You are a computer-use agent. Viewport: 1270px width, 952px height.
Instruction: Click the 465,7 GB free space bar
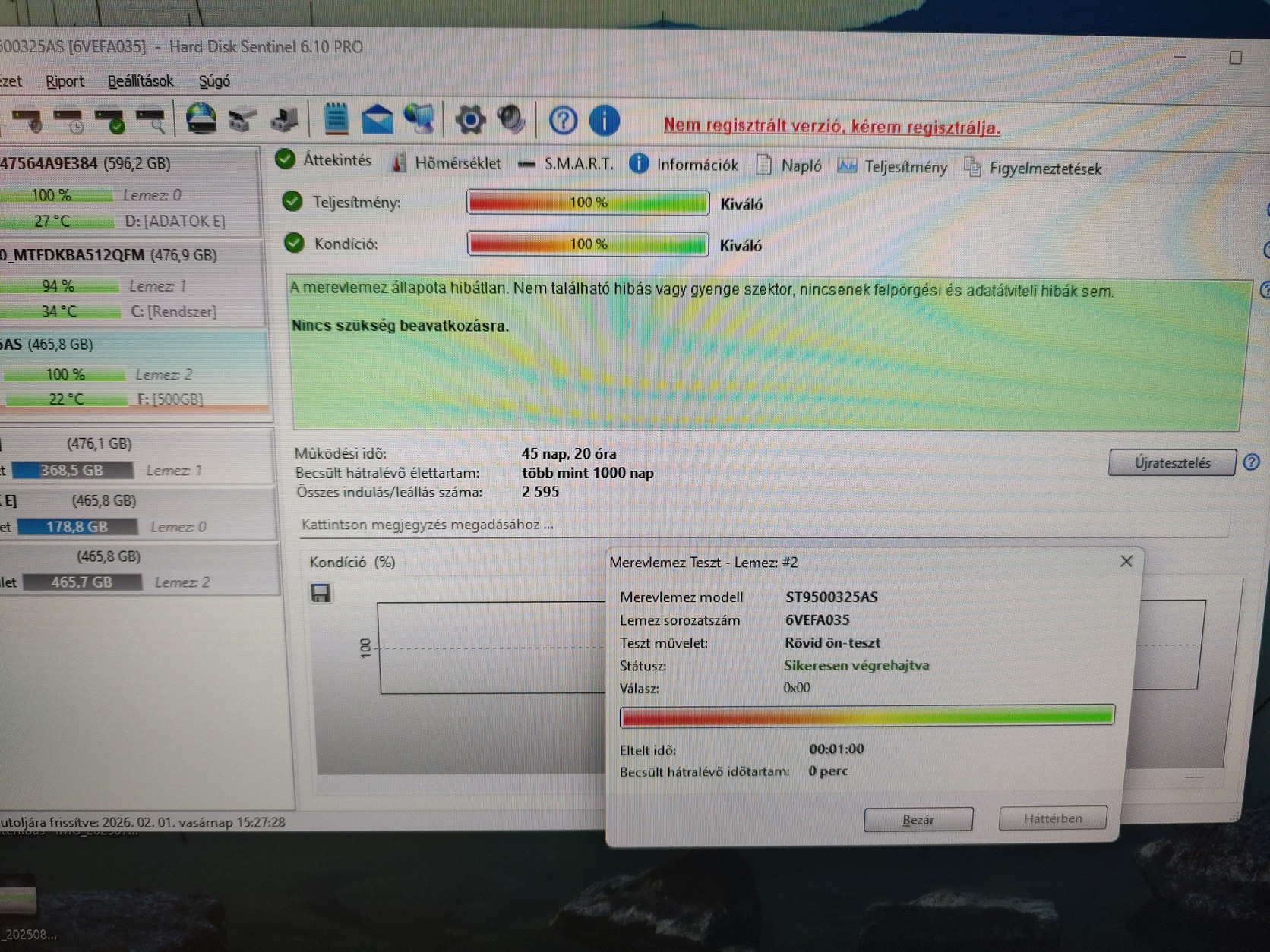point(82,582)
